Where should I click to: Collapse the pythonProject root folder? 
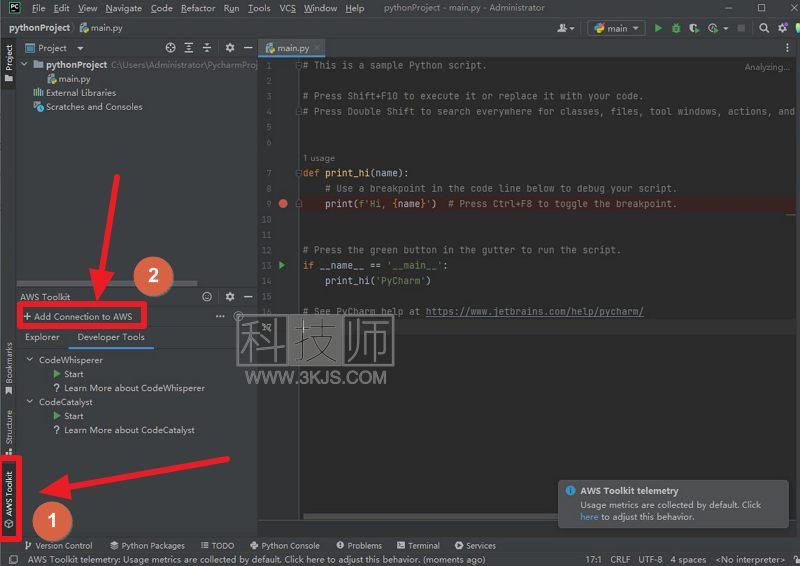pos(24,64)
